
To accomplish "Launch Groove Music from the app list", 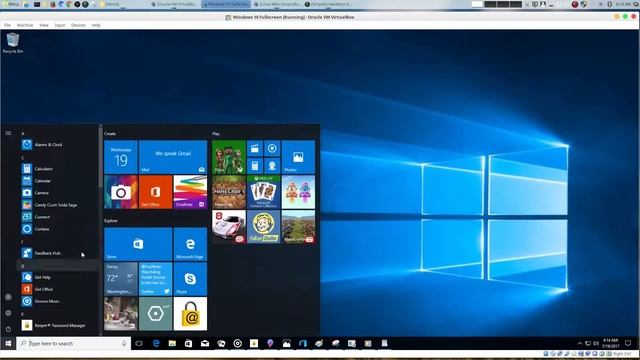I will click(x=57, y=301).
